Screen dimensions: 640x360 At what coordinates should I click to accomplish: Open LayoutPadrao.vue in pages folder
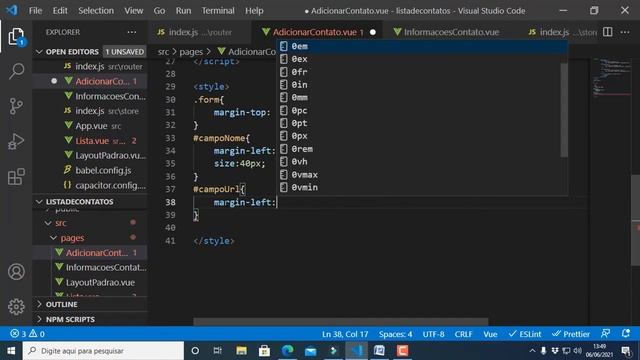[x=90, y=282]
